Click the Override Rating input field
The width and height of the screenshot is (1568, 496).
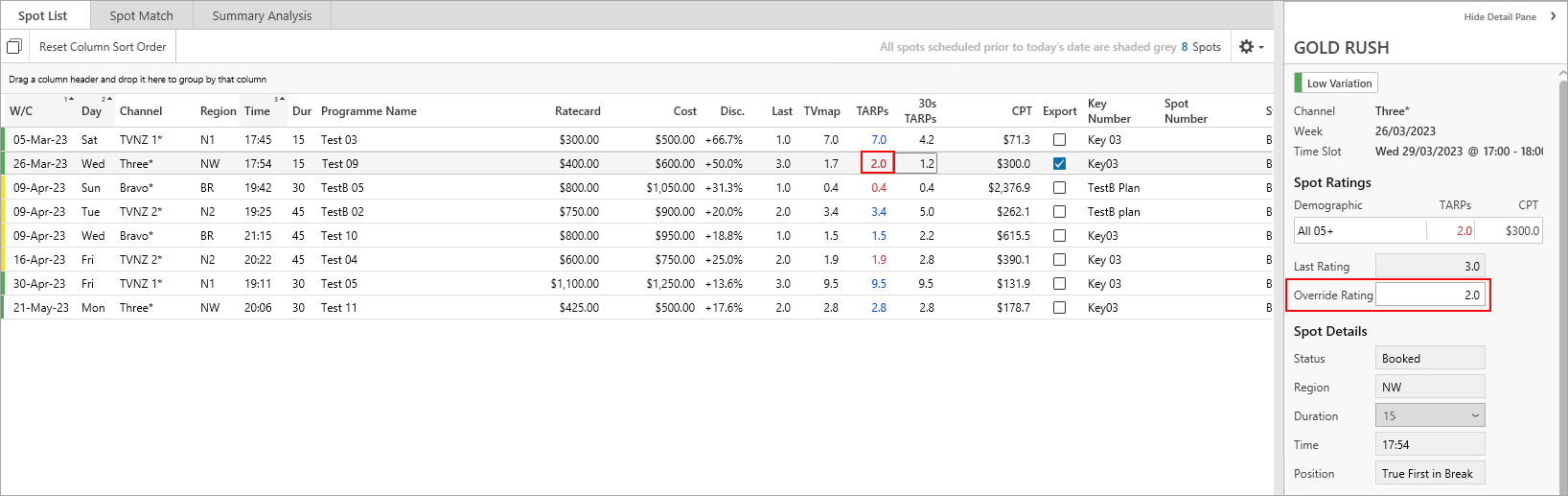pyautogui.click(x=1430, y=295)
